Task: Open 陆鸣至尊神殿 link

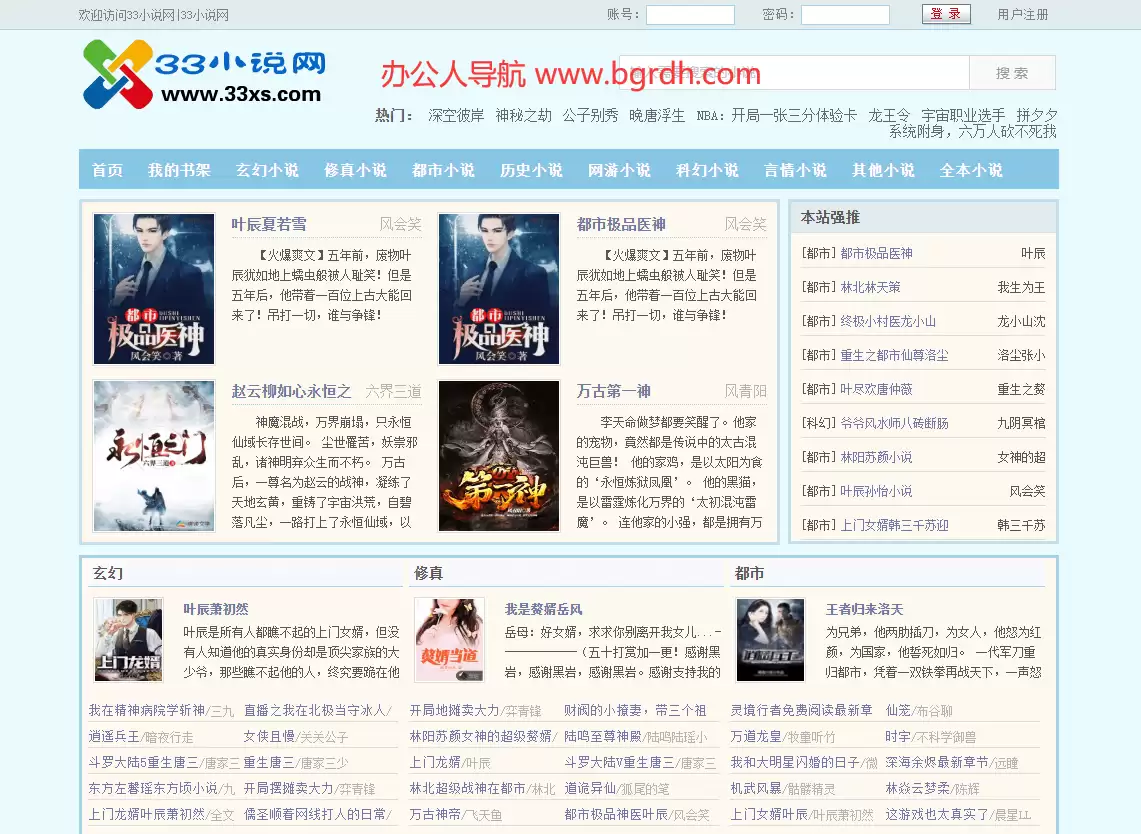Action: coord(603,736)
